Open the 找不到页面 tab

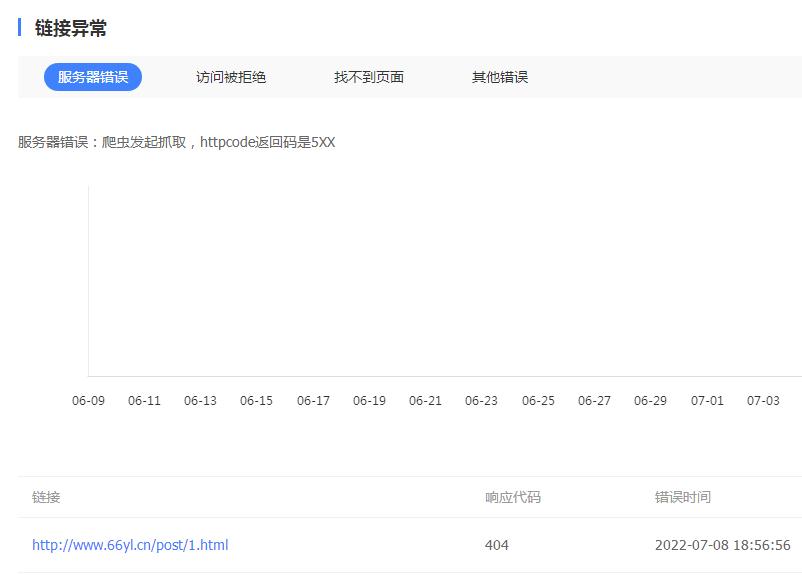(369, 77)
